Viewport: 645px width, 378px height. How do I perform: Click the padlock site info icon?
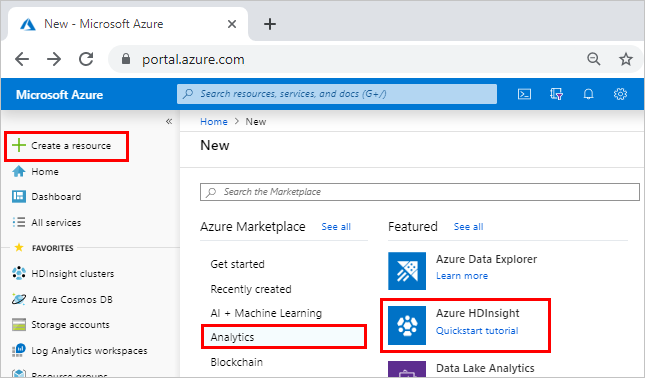click(x=126, y=59)
